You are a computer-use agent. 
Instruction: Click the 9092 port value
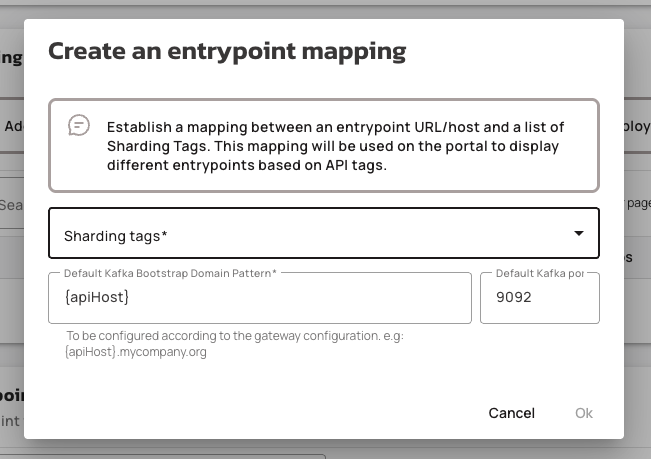point(513,298)
